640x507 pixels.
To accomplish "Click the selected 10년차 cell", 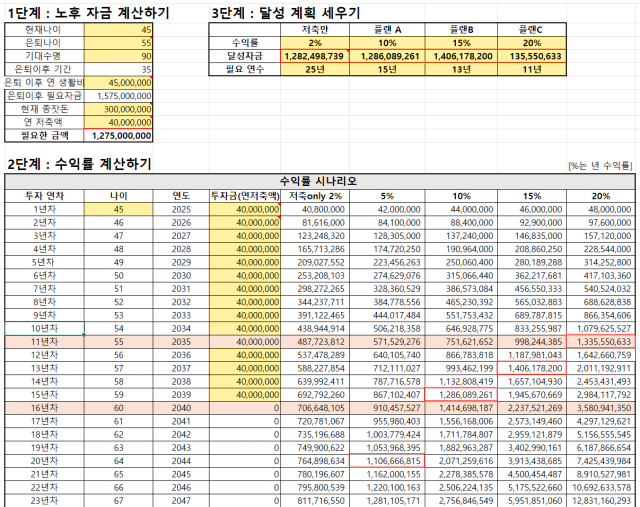I will pos(44,328).
